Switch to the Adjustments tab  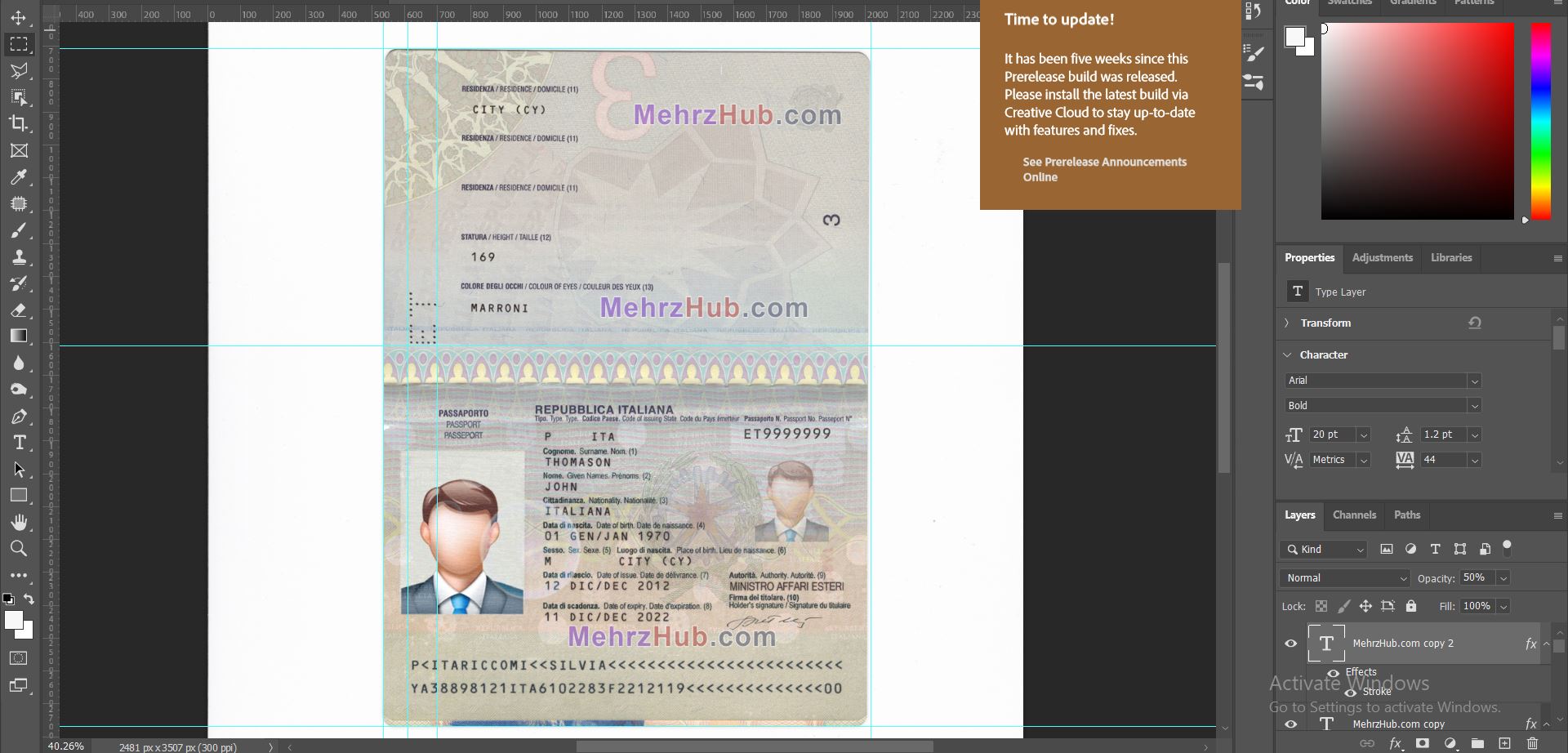pyautogui.click(x=1382, y=258)
